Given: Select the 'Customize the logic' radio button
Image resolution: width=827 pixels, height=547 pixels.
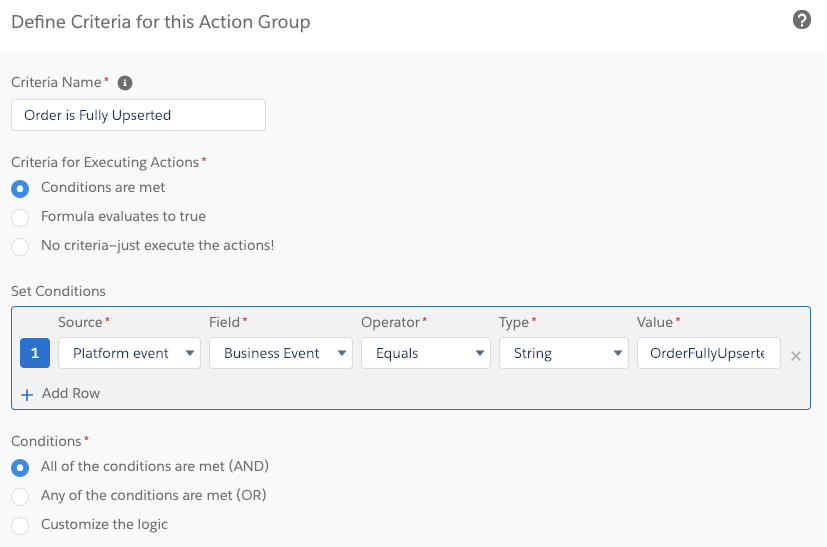Looking at the screenshot, I should pyautogui.click(x=20, y=525).
